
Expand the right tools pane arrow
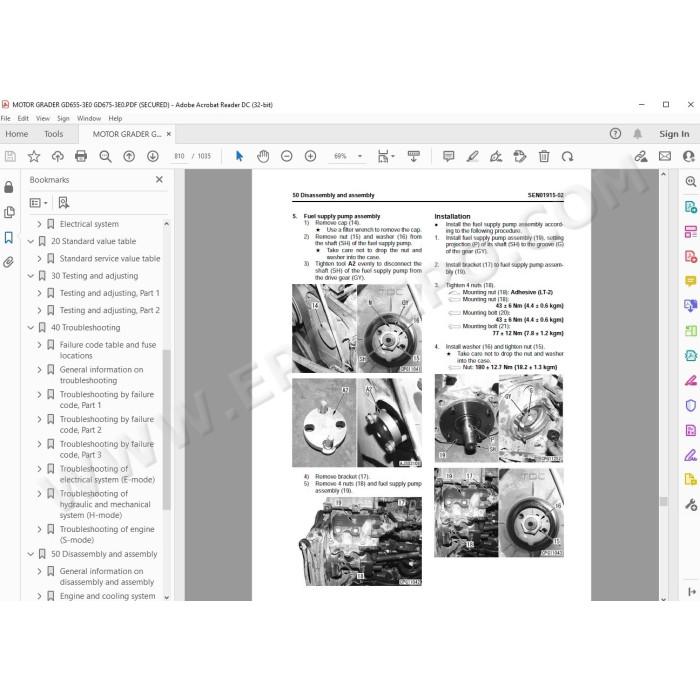692,592
